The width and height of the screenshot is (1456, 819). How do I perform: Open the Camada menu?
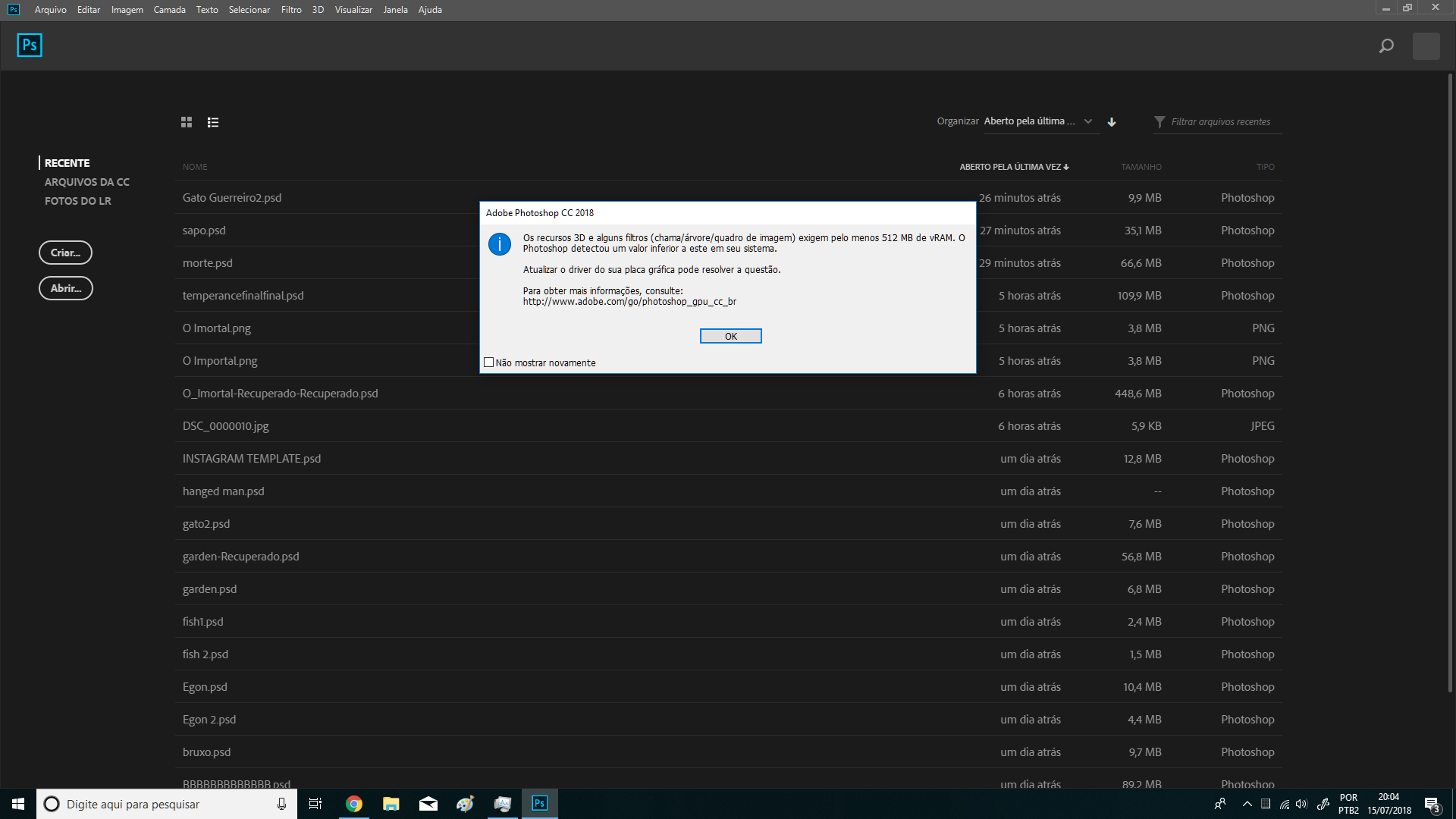point(170,10)
